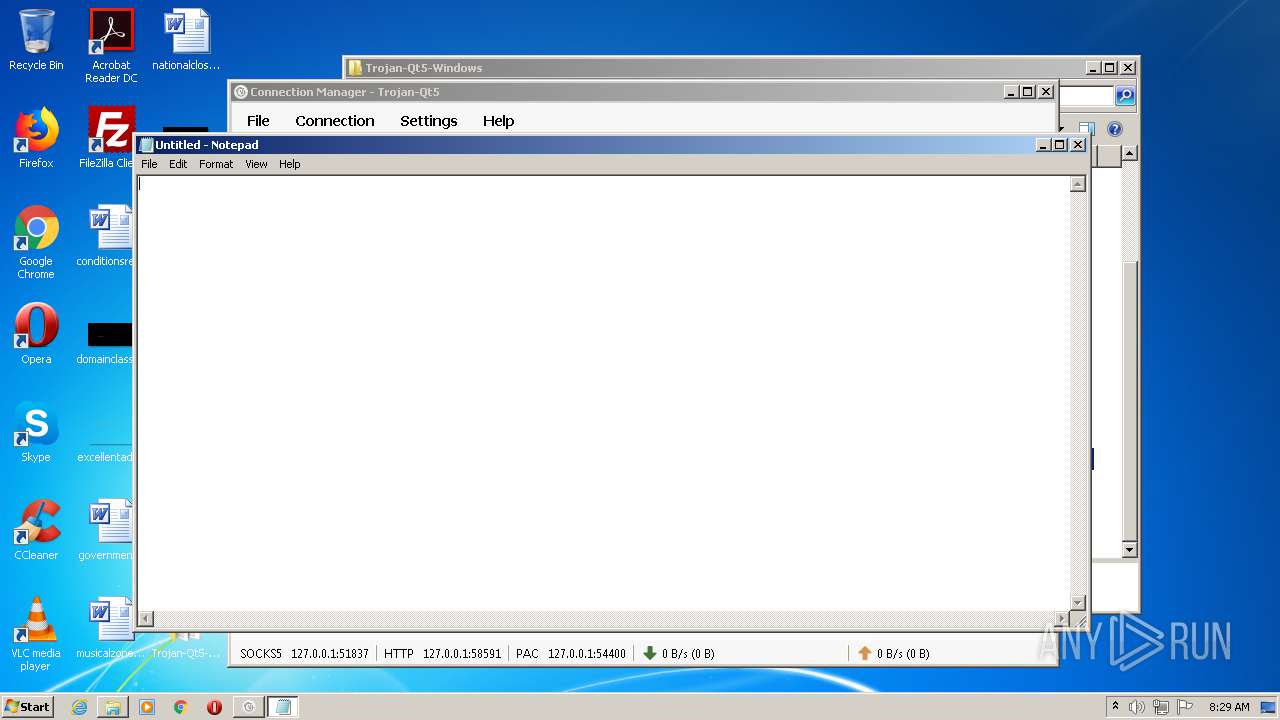Open Windows Explorer taskbar button

113,707
